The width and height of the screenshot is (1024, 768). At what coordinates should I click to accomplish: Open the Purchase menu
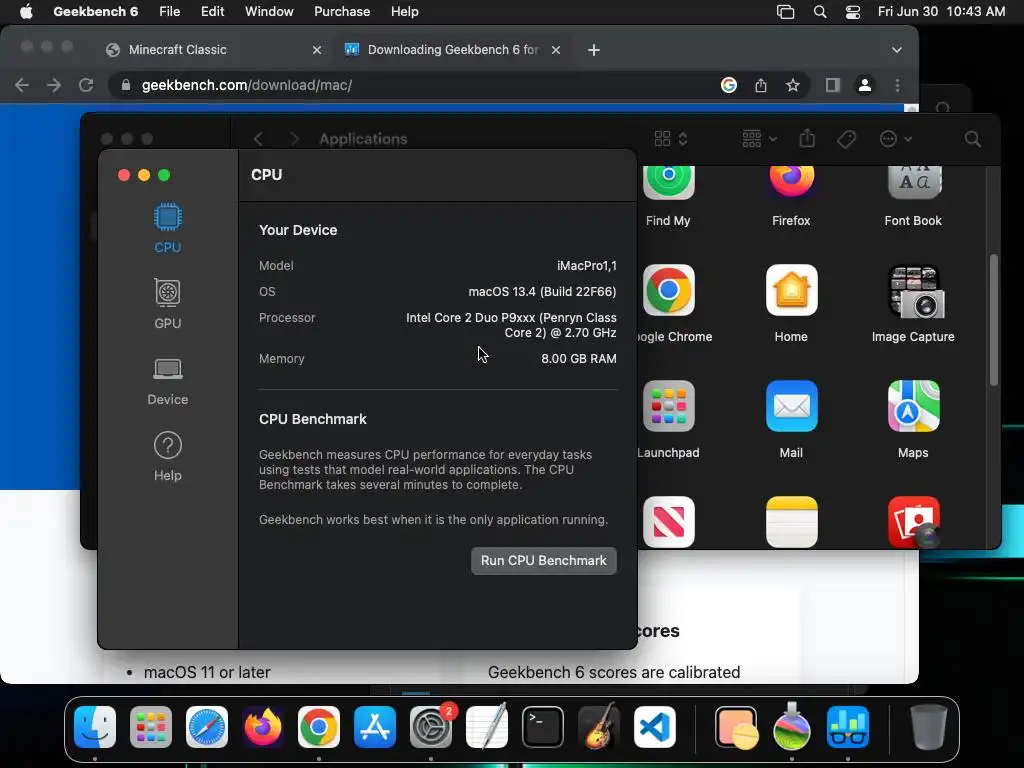pos(342,12)
